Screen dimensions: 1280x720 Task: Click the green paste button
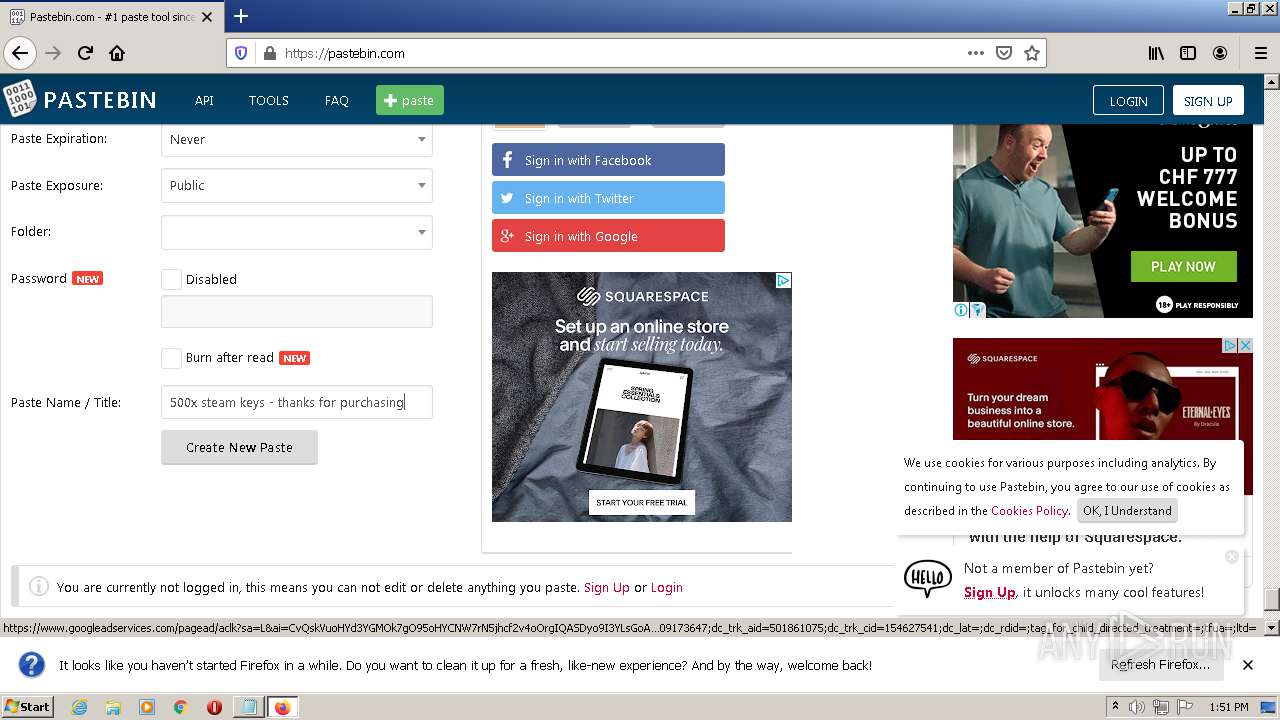(x=409, y=100)
